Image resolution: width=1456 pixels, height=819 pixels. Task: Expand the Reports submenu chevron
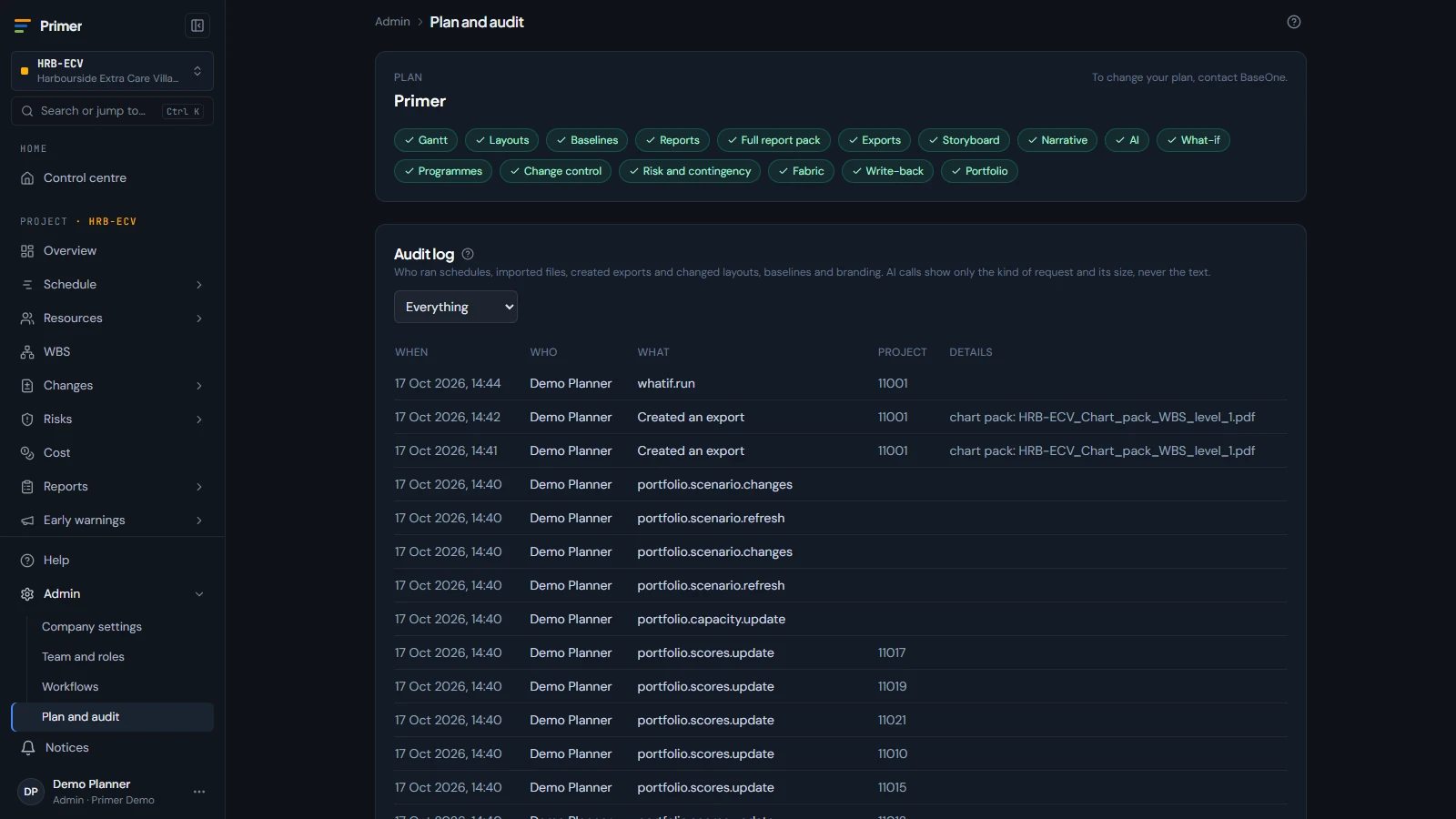199,487
